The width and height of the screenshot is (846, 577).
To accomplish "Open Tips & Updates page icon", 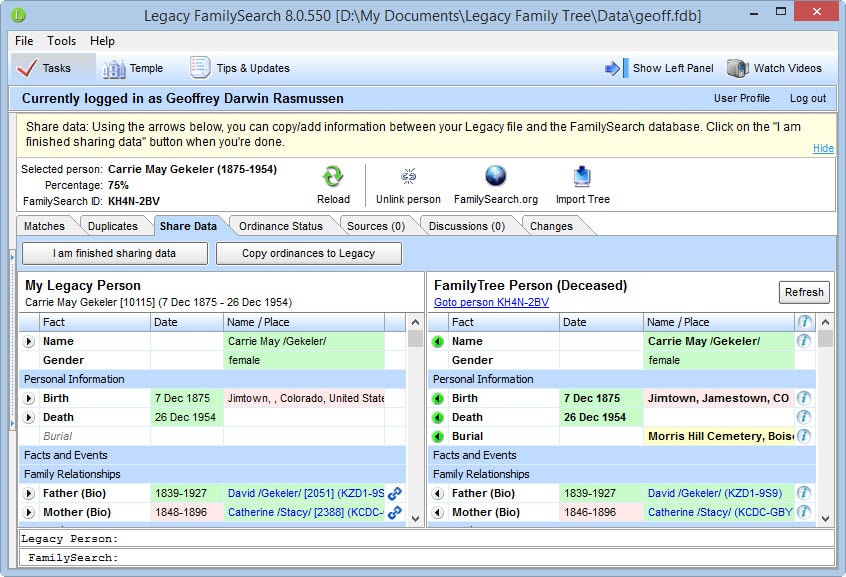I will (x=199, y=68).
